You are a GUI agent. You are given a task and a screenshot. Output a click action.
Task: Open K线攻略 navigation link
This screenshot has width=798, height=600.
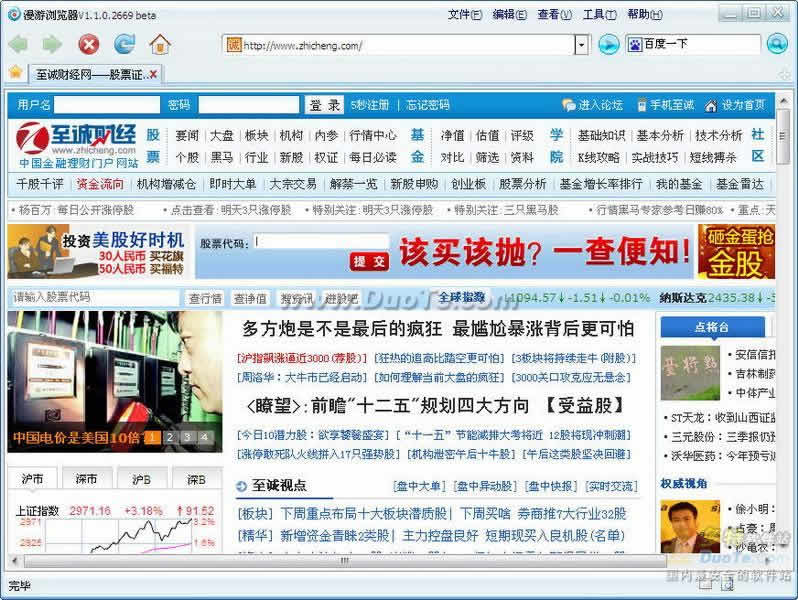coord(598,157)
